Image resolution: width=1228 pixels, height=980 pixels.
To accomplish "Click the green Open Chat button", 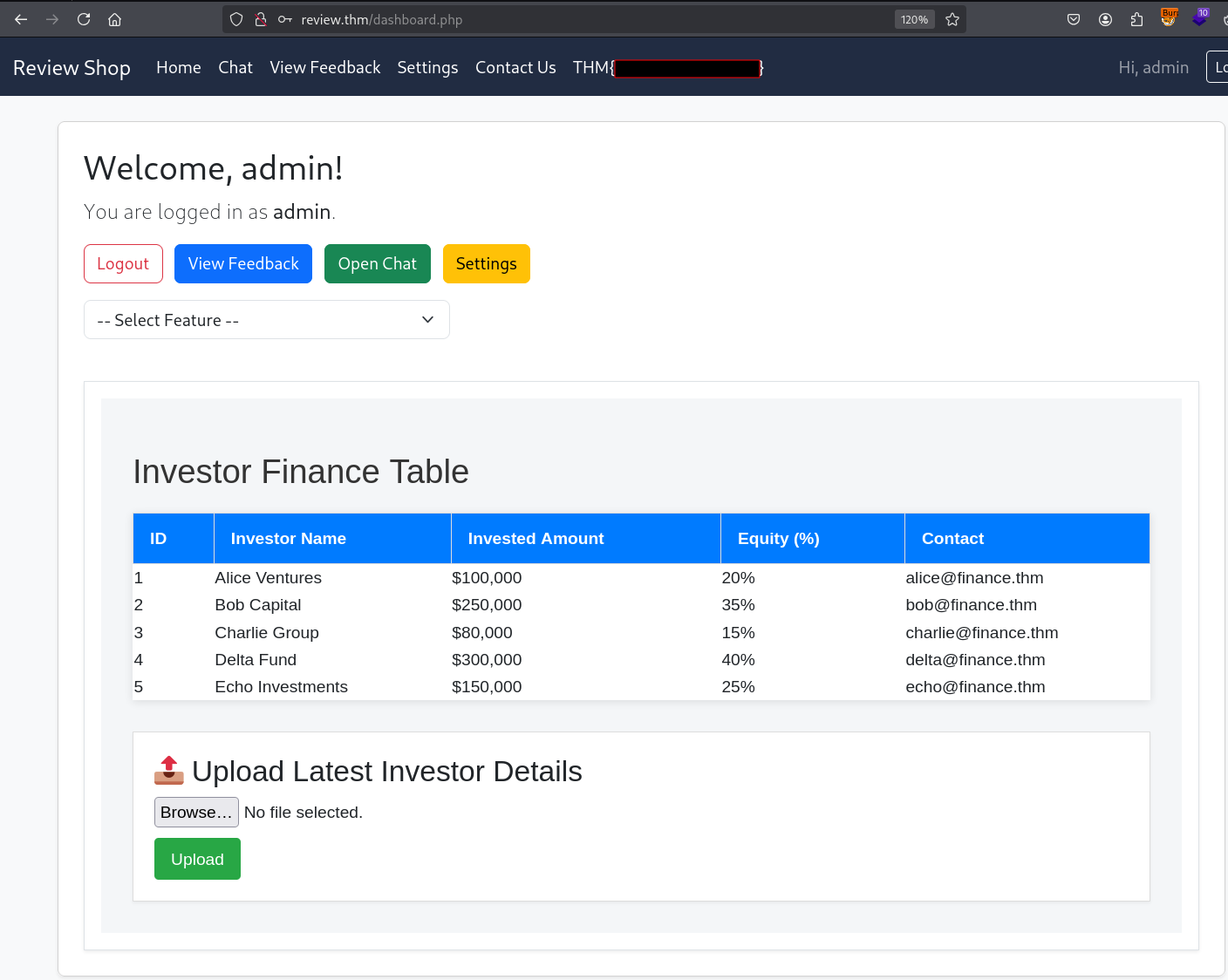I will 378,263.
